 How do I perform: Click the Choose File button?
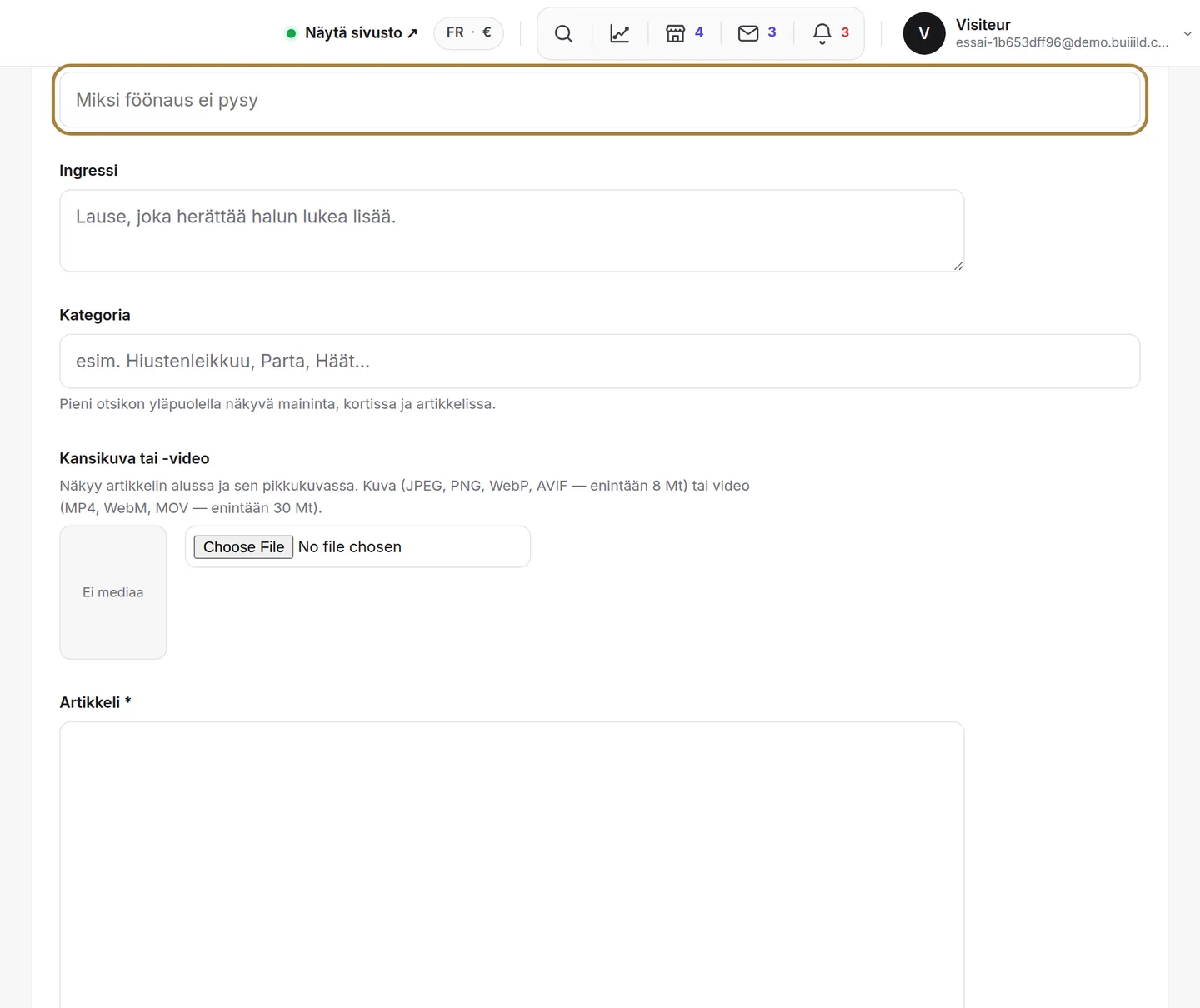(243, 546)
